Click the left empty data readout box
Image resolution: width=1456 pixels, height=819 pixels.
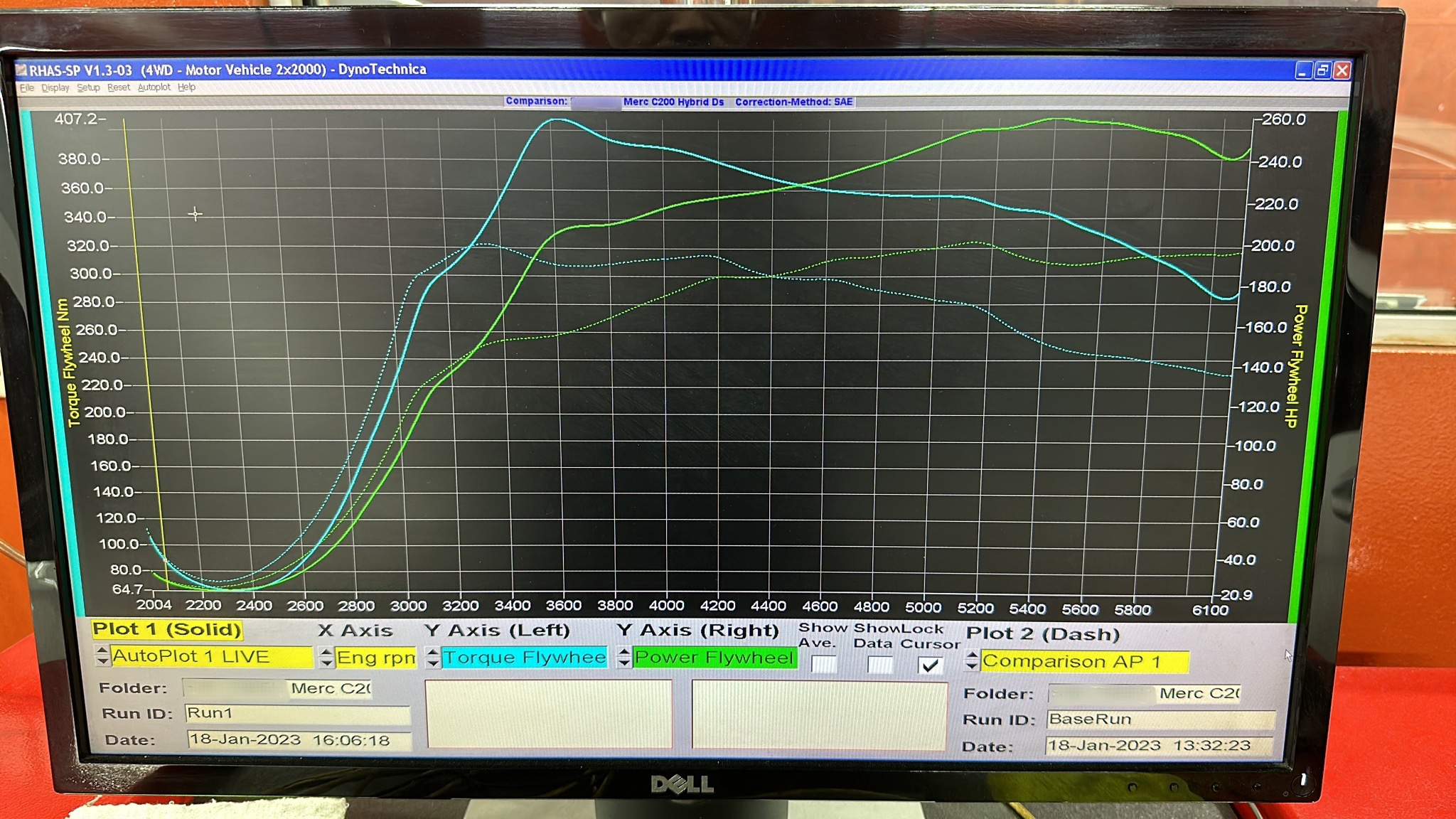click(549, 714)
